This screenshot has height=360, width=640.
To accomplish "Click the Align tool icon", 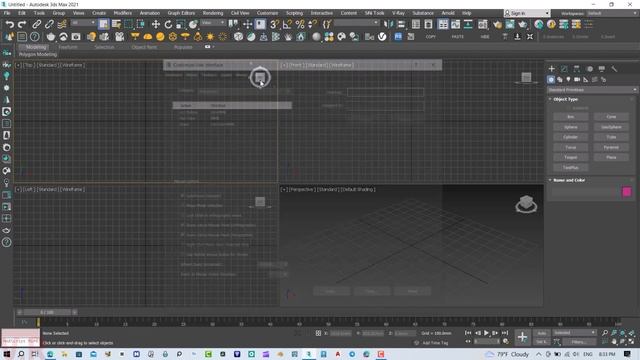I will (x=401, y=24).
